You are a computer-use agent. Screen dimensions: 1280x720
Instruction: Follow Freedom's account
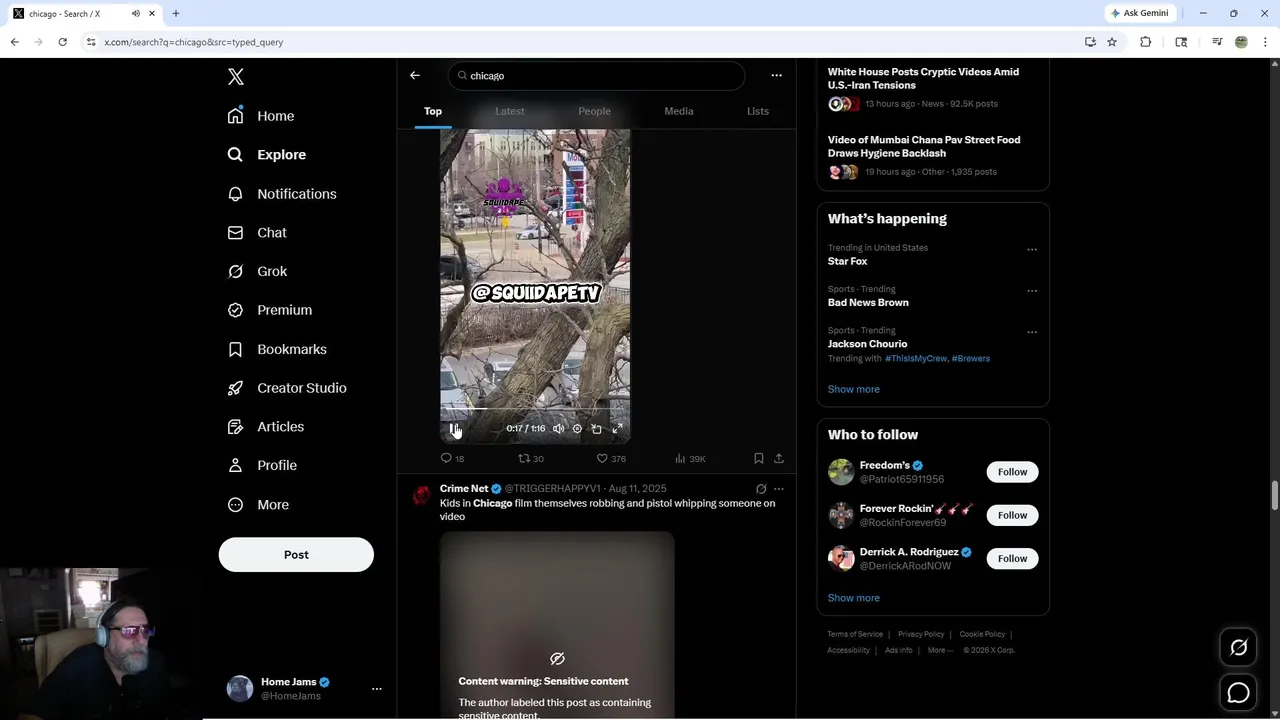coord(1012,472)
